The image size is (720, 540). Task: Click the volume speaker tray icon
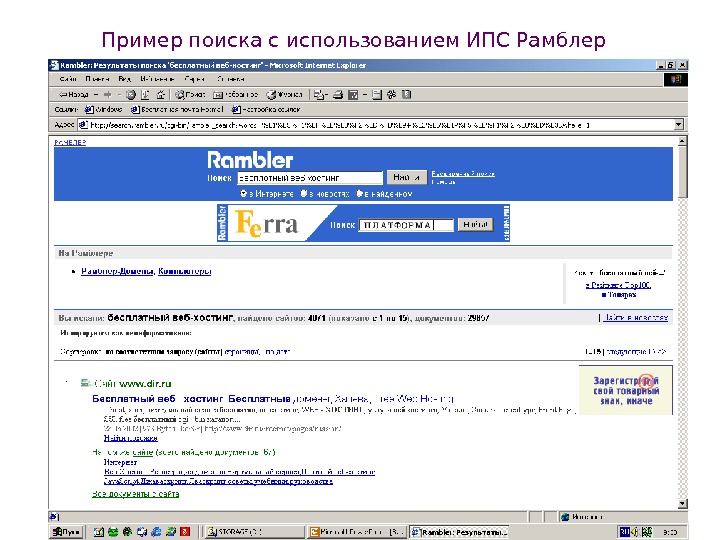636,532
